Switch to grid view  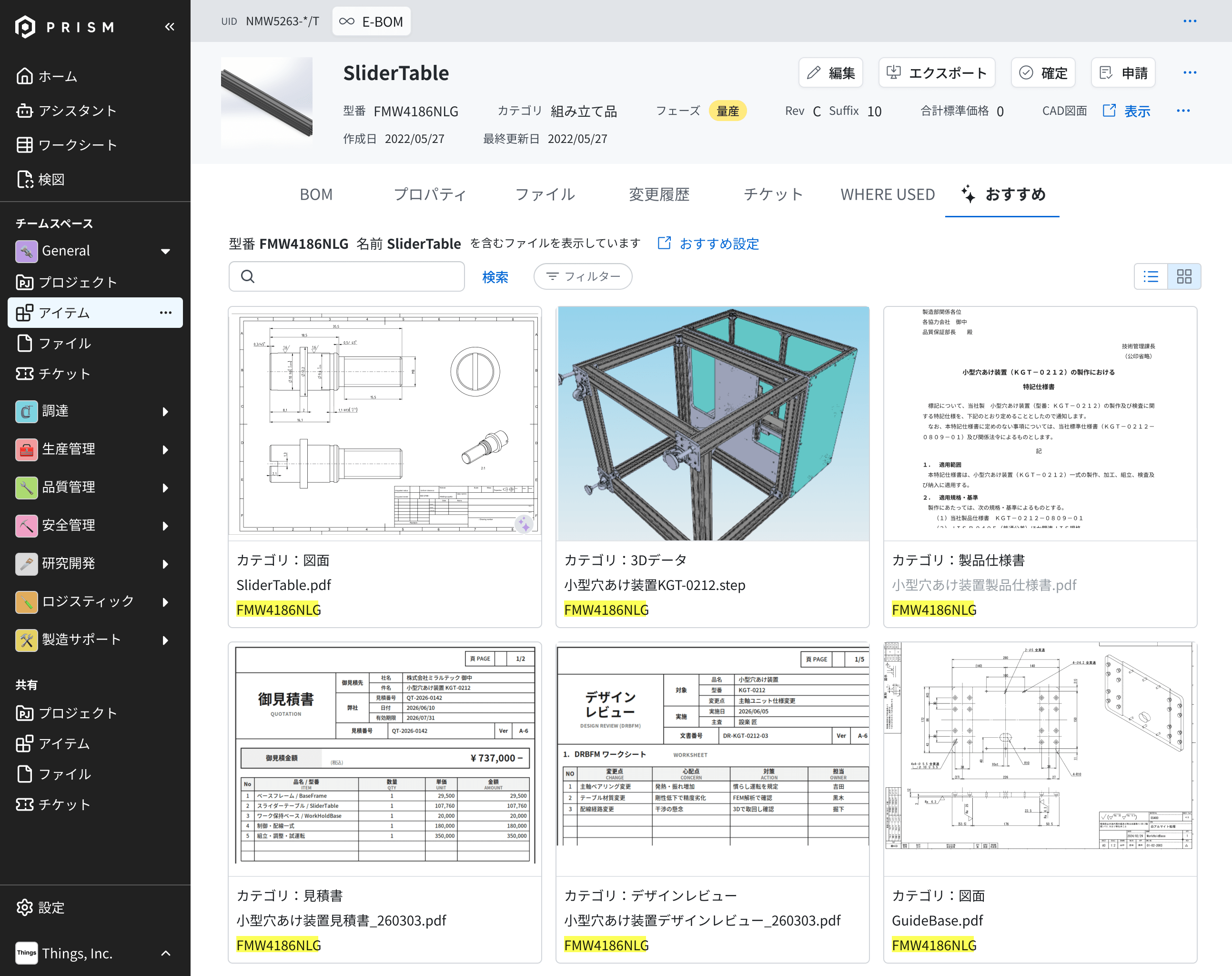pyautogui.click(x=1184, y=276)
